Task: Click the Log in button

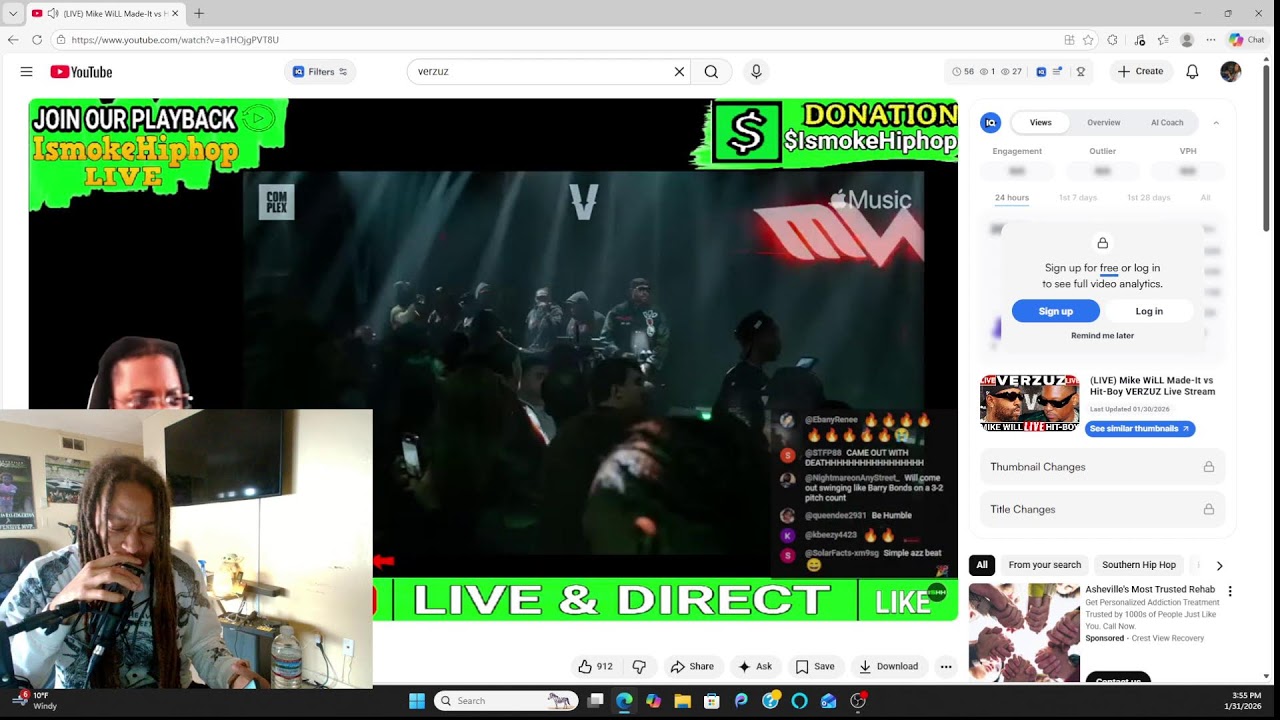Action: coord(1149,311)
